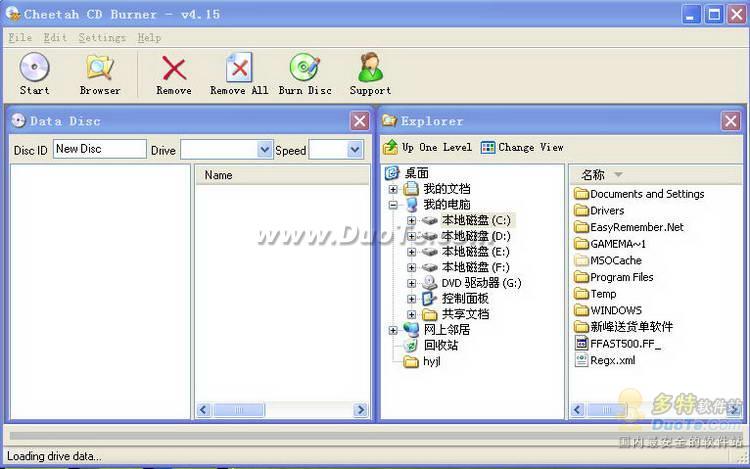Open the Edit menu
Viewport: 750px width, 469px height.
(x=55, y=37)
